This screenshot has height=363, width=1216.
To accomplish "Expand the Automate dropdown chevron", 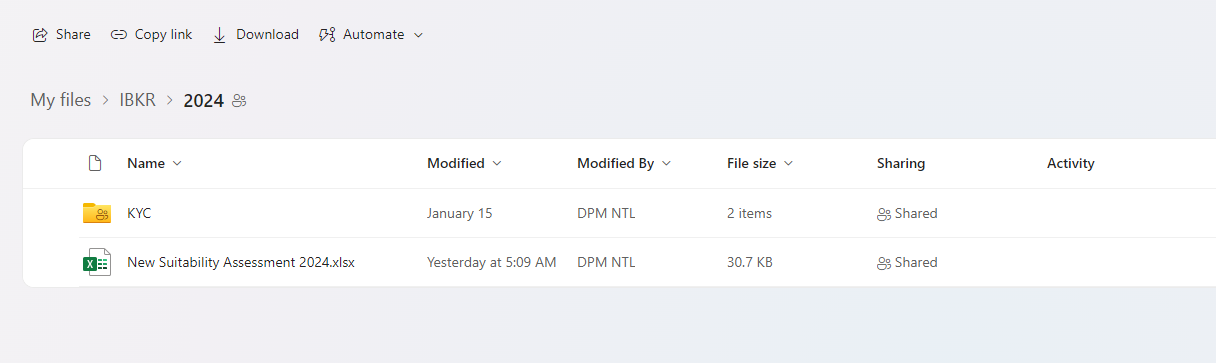I will (x=418, y=35).
